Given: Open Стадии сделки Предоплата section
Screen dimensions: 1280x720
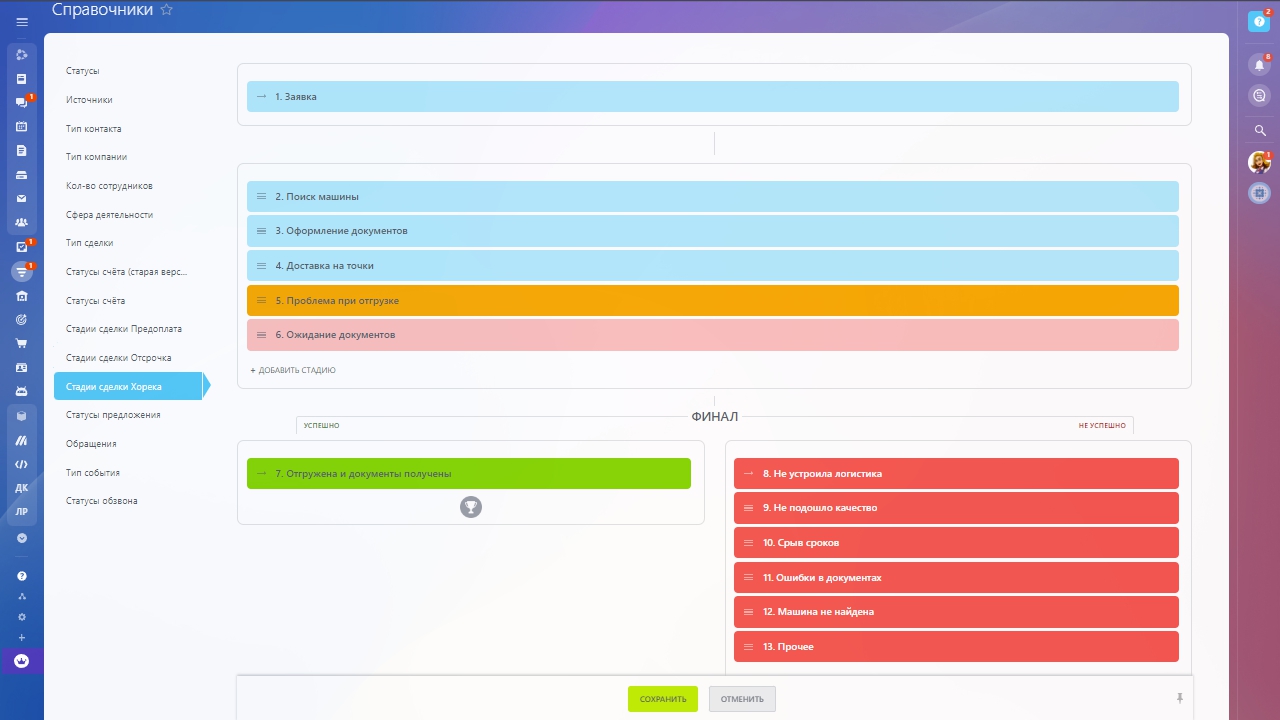Looking at the screenshot, I should click(123, 329).
